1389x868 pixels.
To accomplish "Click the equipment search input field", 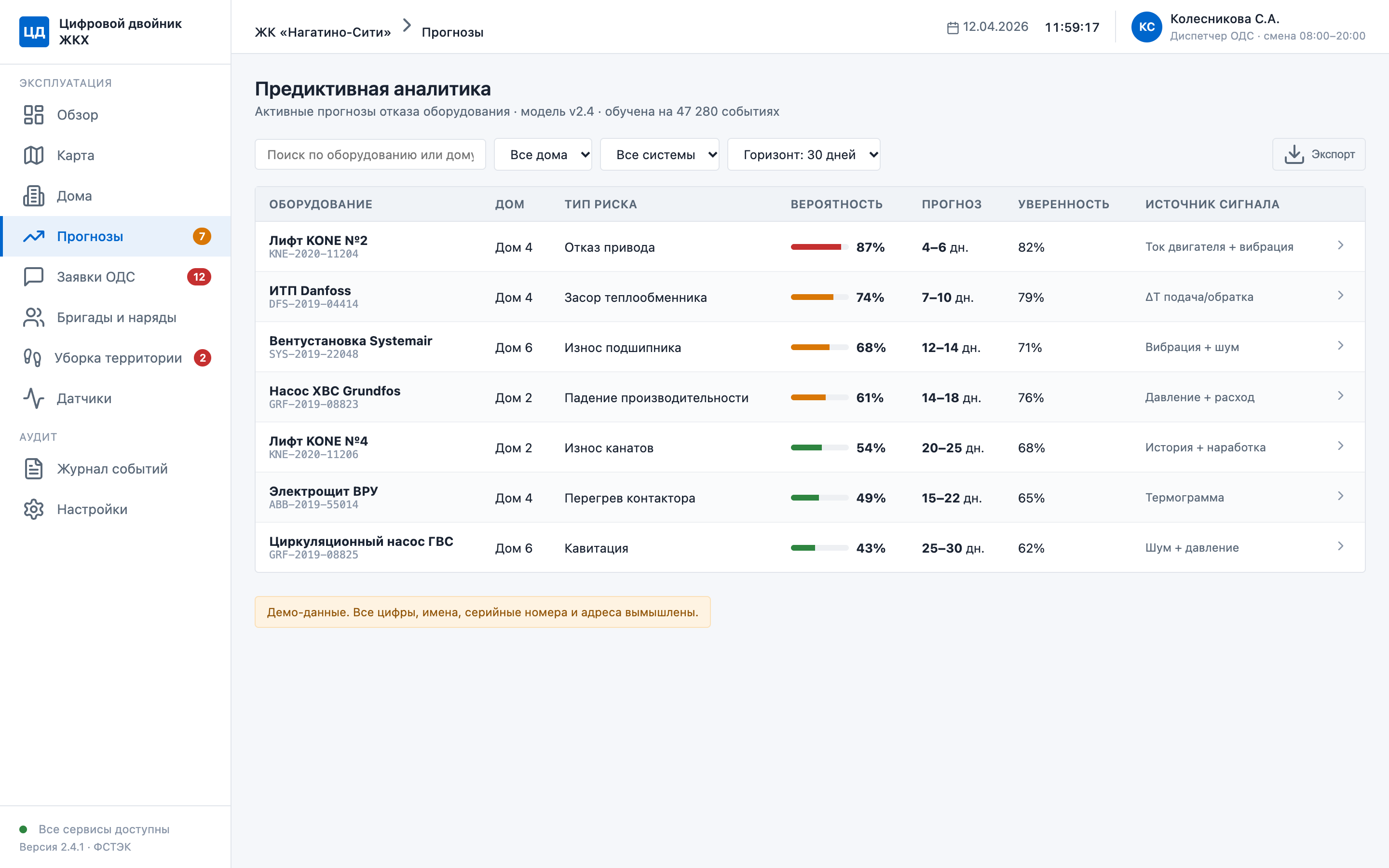I will tap(370, 154).
